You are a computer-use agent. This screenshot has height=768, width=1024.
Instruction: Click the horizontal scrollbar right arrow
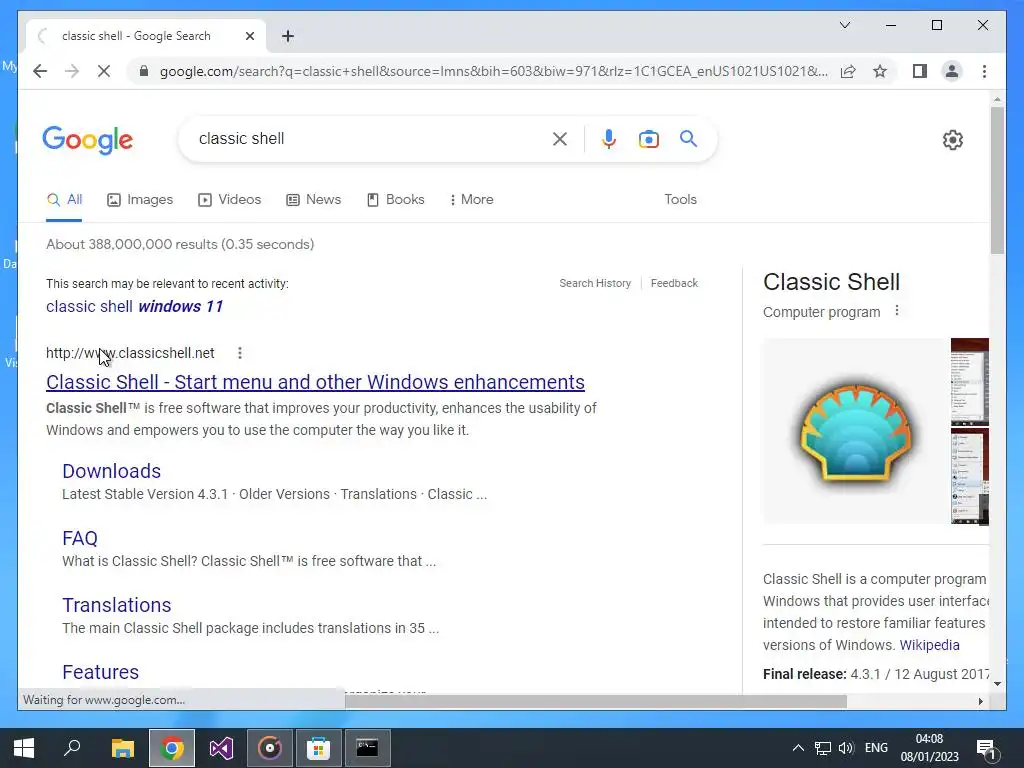980,701
